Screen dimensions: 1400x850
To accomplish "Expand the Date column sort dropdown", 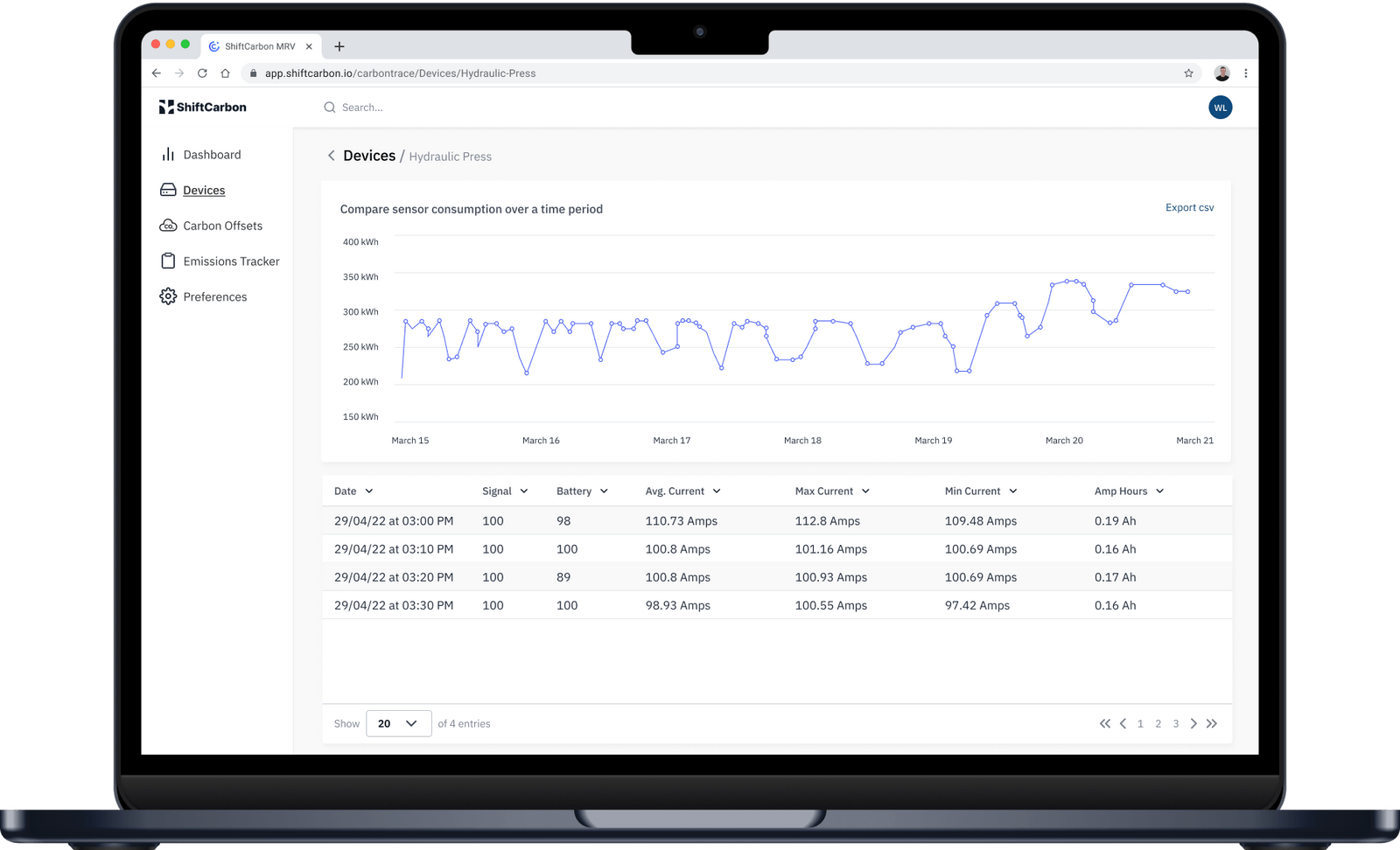I will pyautogui.click(x=369, y=491).
